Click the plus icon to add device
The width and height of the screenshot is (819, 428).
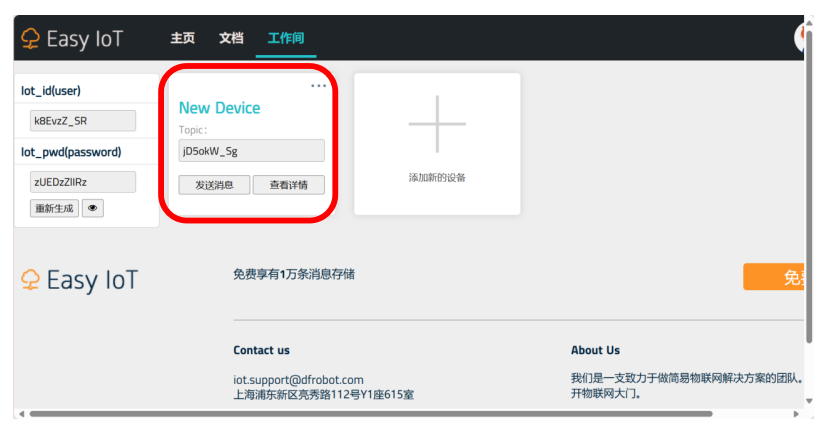(437, 124)
